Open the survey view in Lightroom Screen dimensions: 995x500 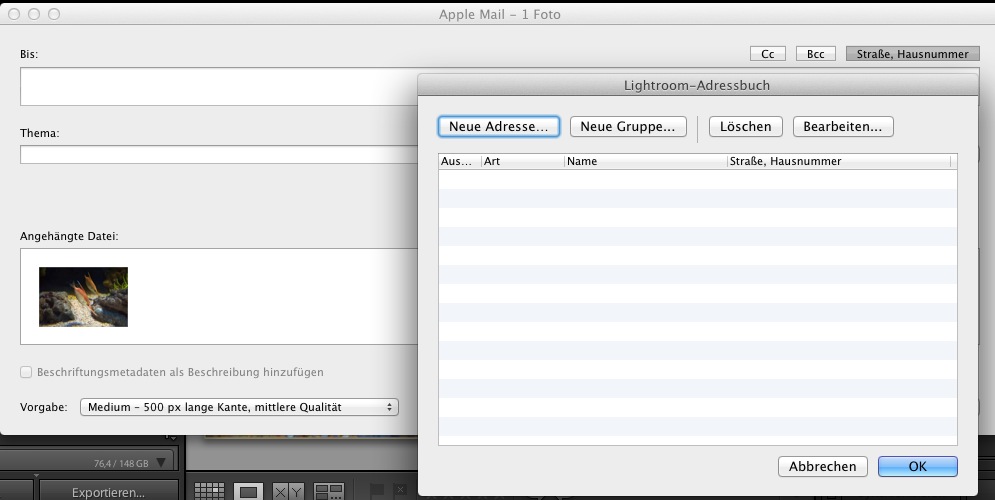(329, 492)
